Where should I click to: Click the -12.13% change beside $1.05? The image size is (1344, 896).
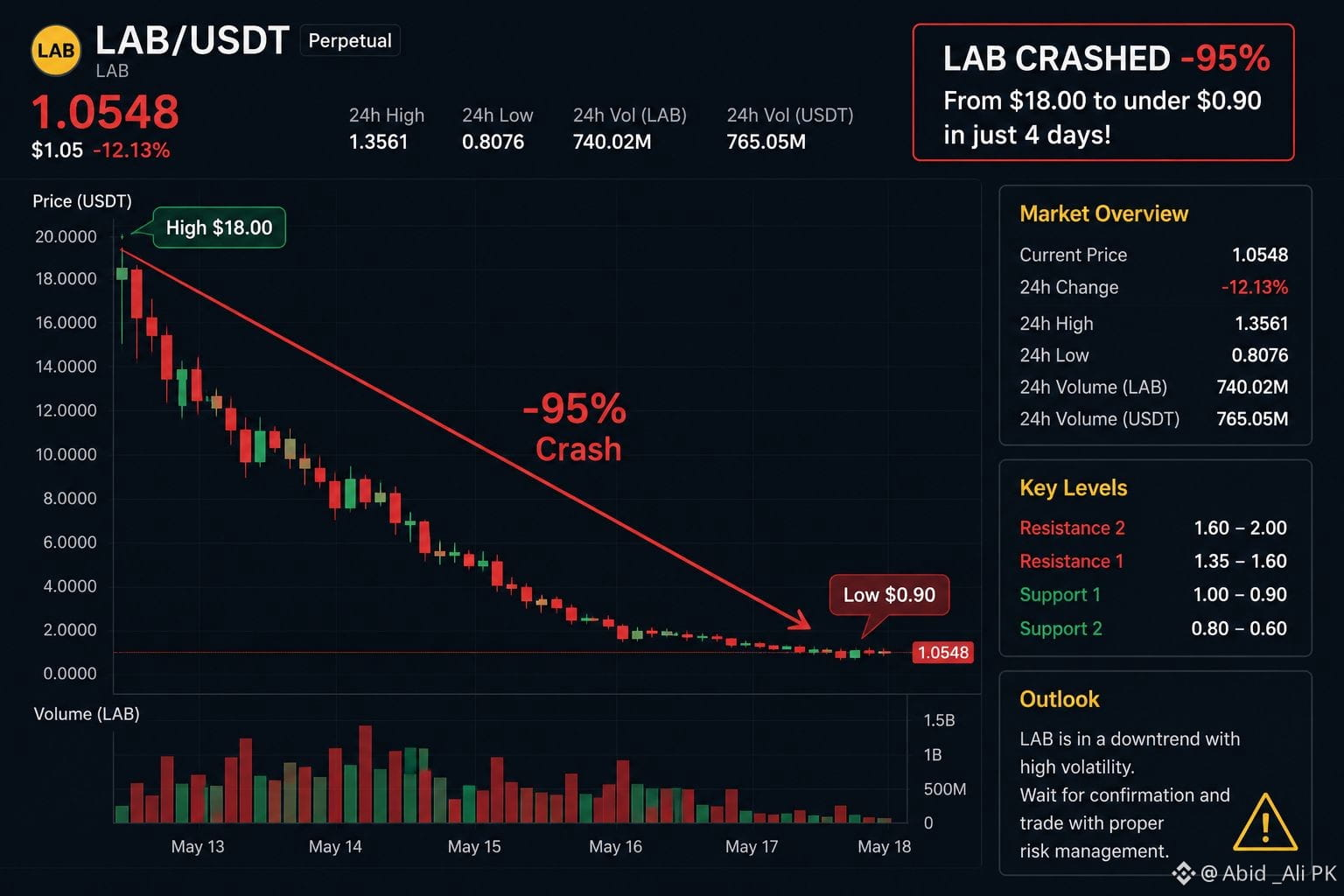(x=131, y=150)
